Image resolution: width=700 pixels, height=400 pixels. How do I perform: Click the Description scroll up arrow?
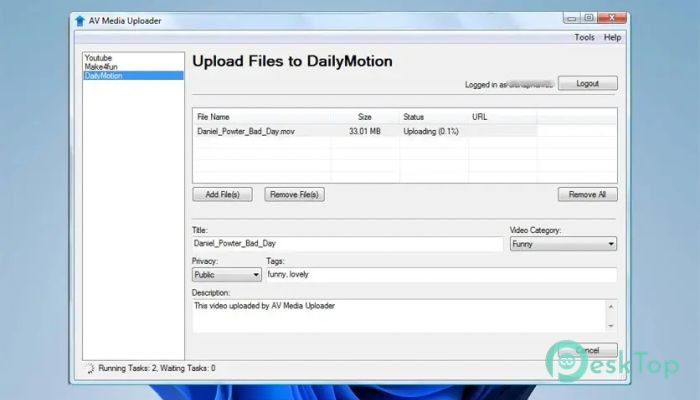(x=611, y=307)
